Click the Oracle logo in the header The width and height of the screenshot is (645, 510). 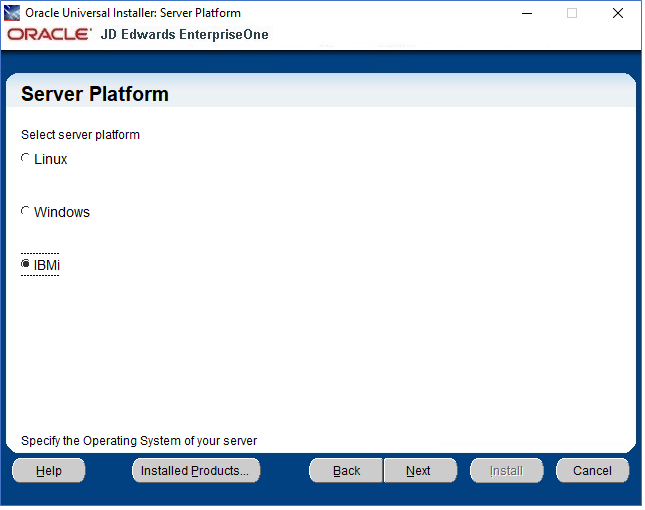49,35
